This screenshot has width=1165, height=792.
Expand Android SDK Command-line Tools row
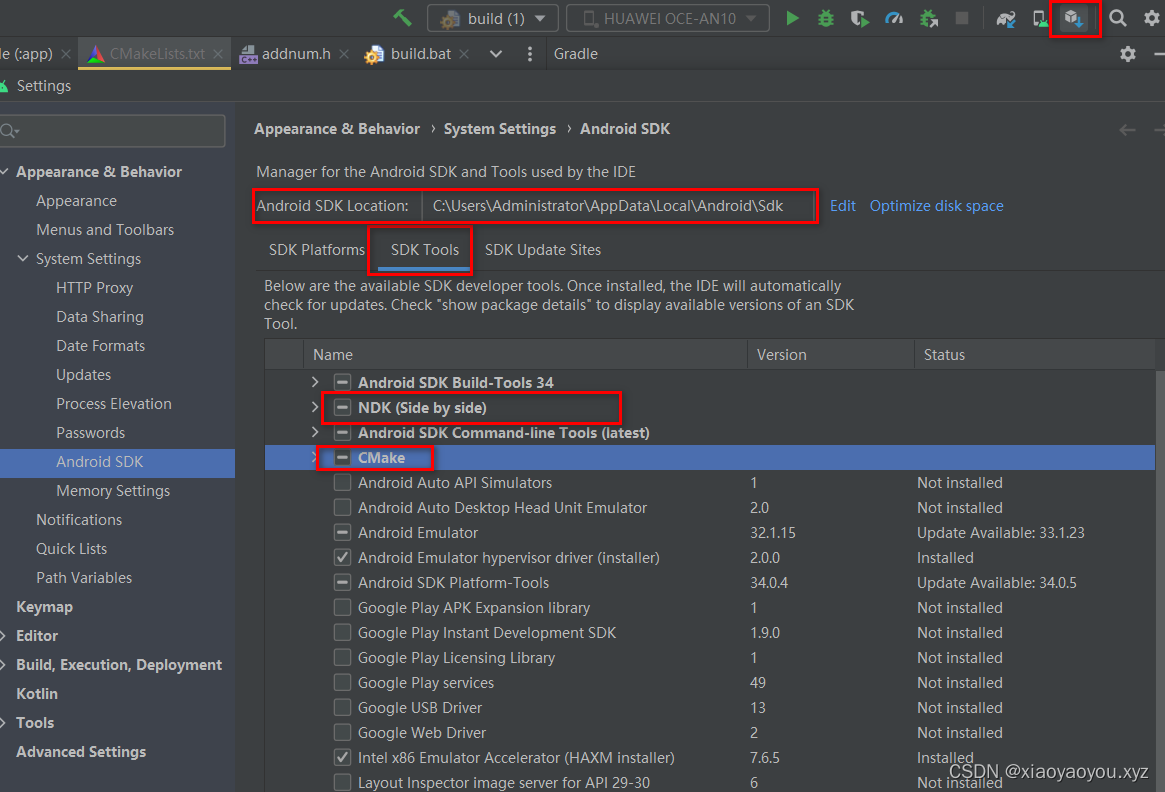point(315,432)
